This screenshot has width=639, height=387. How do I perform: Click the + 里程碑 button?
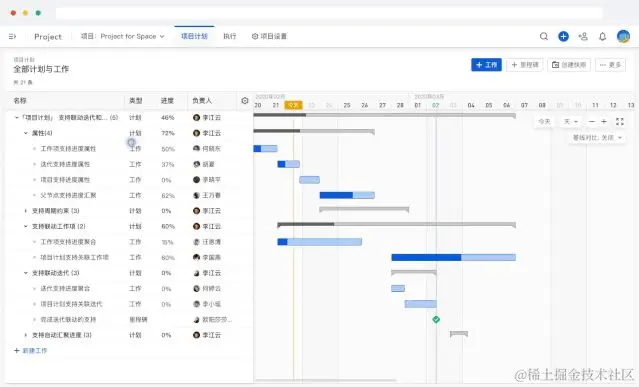tap(525, 65)
